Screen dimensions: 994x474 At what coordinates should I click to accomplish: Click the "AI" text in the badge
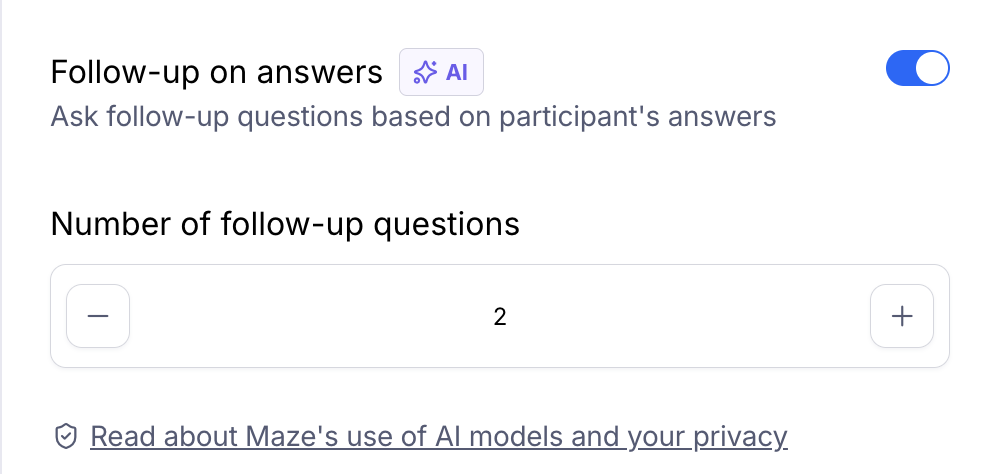456,72
